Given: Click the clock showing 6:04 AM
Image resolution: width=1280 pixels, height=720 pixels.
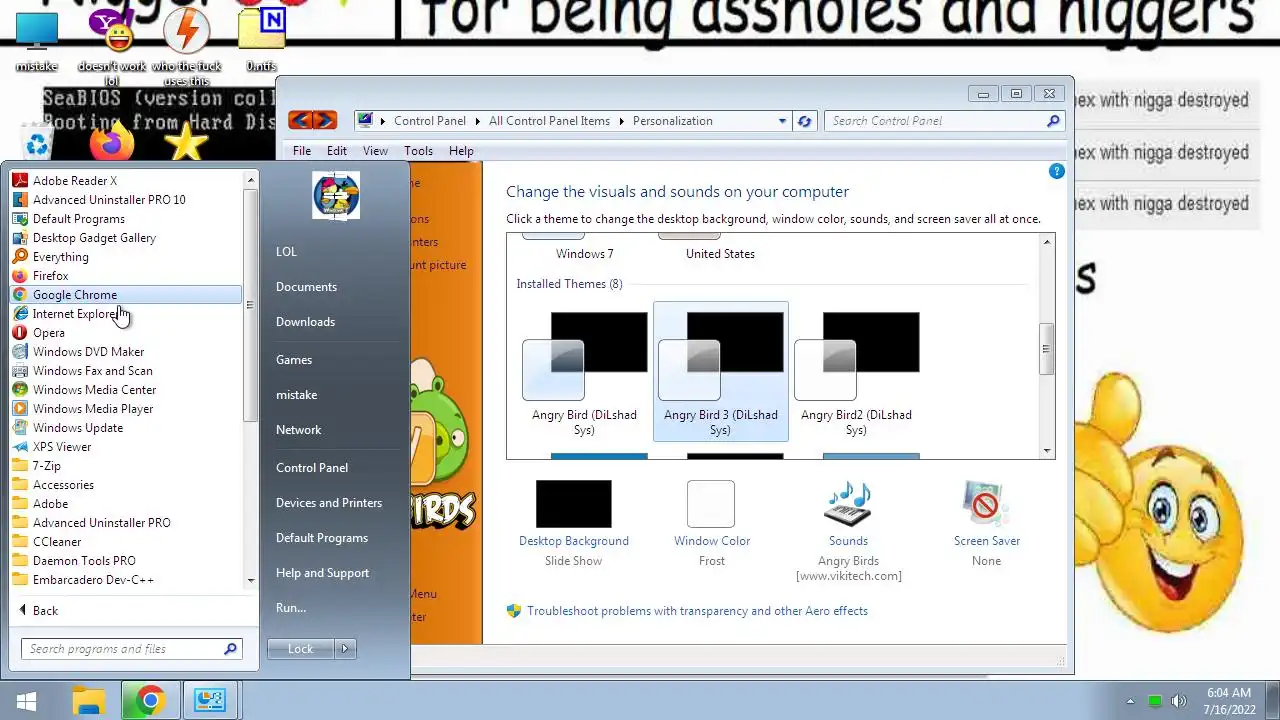Looking at the screenshot, I should (1229, 693).
